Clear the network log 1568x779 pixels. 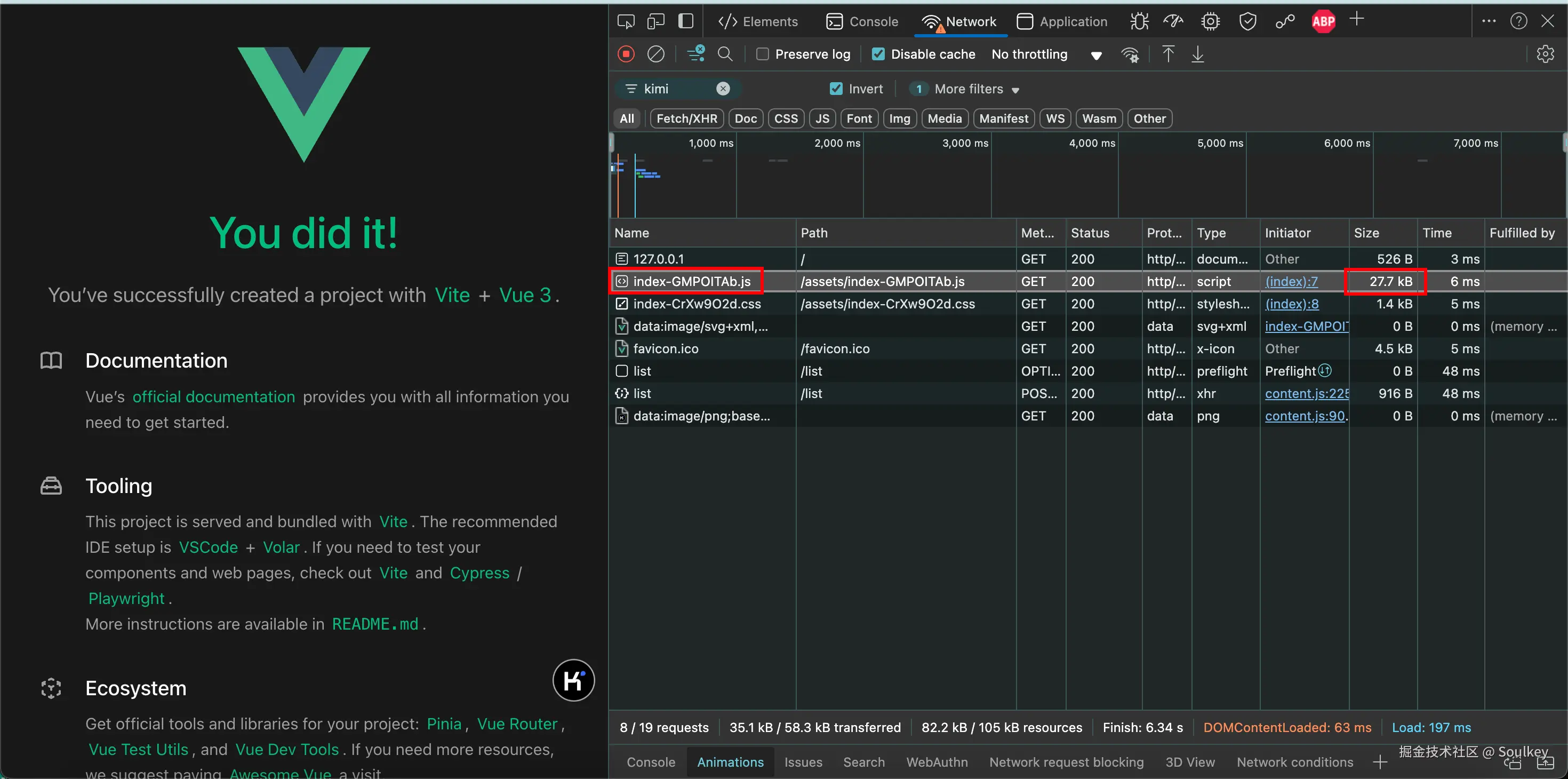655,54
